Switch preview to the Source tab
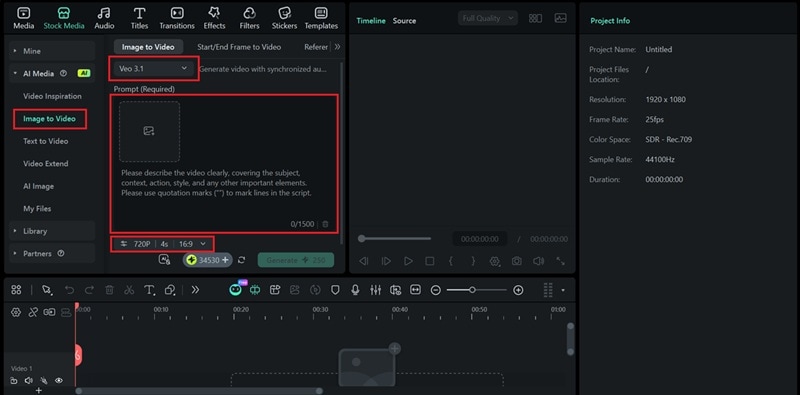The height and width of the screenshot is (395, 800). coord(404,21)
